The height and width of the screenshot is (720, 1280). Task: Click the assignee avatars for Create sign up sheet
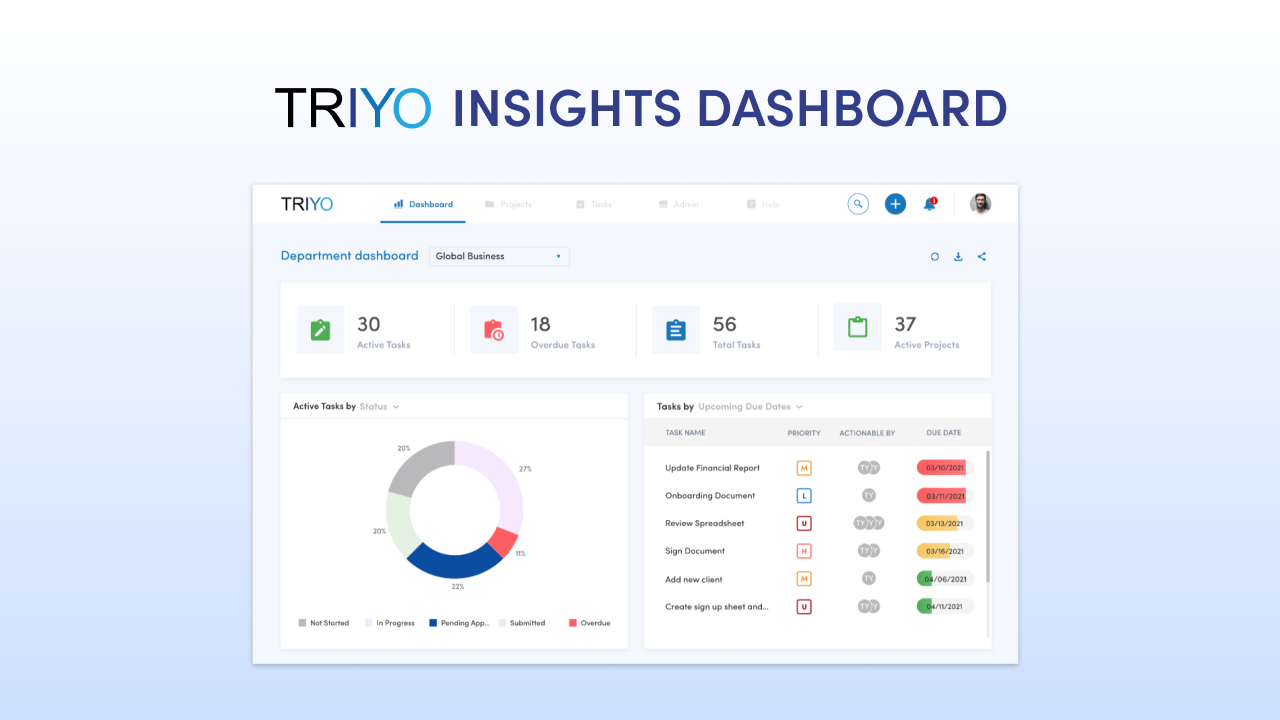point(869,606)
